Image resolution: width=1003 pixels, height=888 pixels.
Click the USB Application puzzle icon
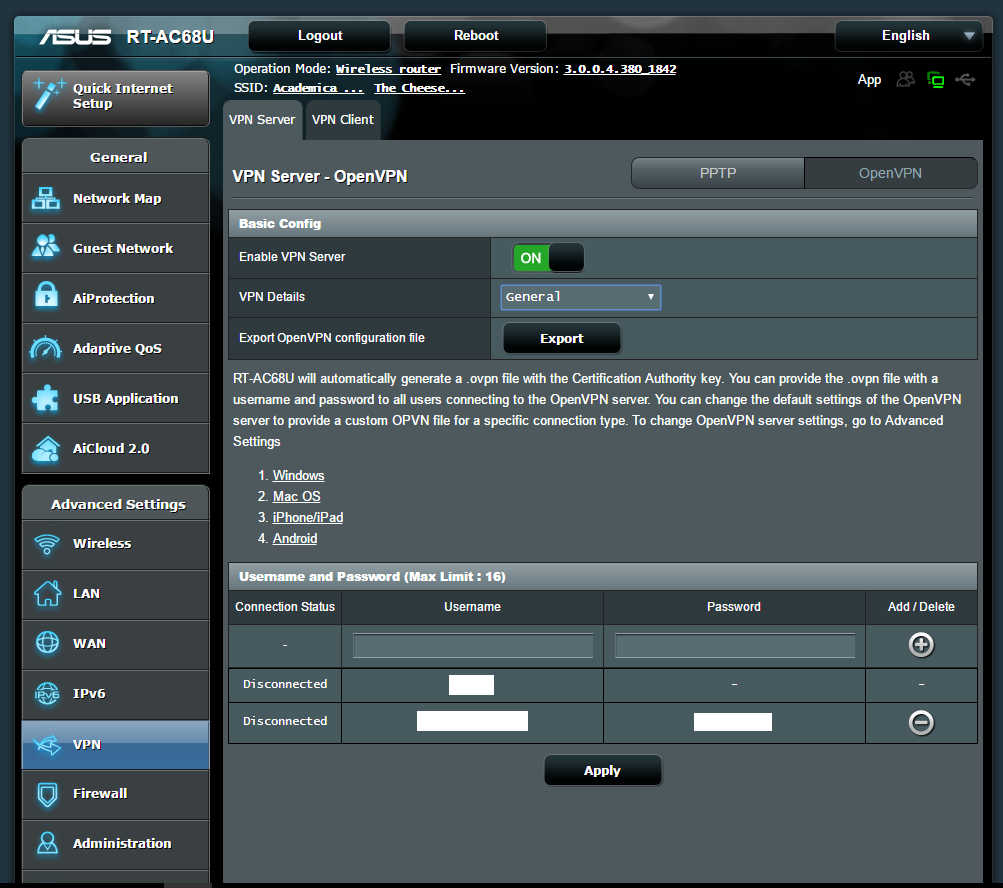pos(45,398)
